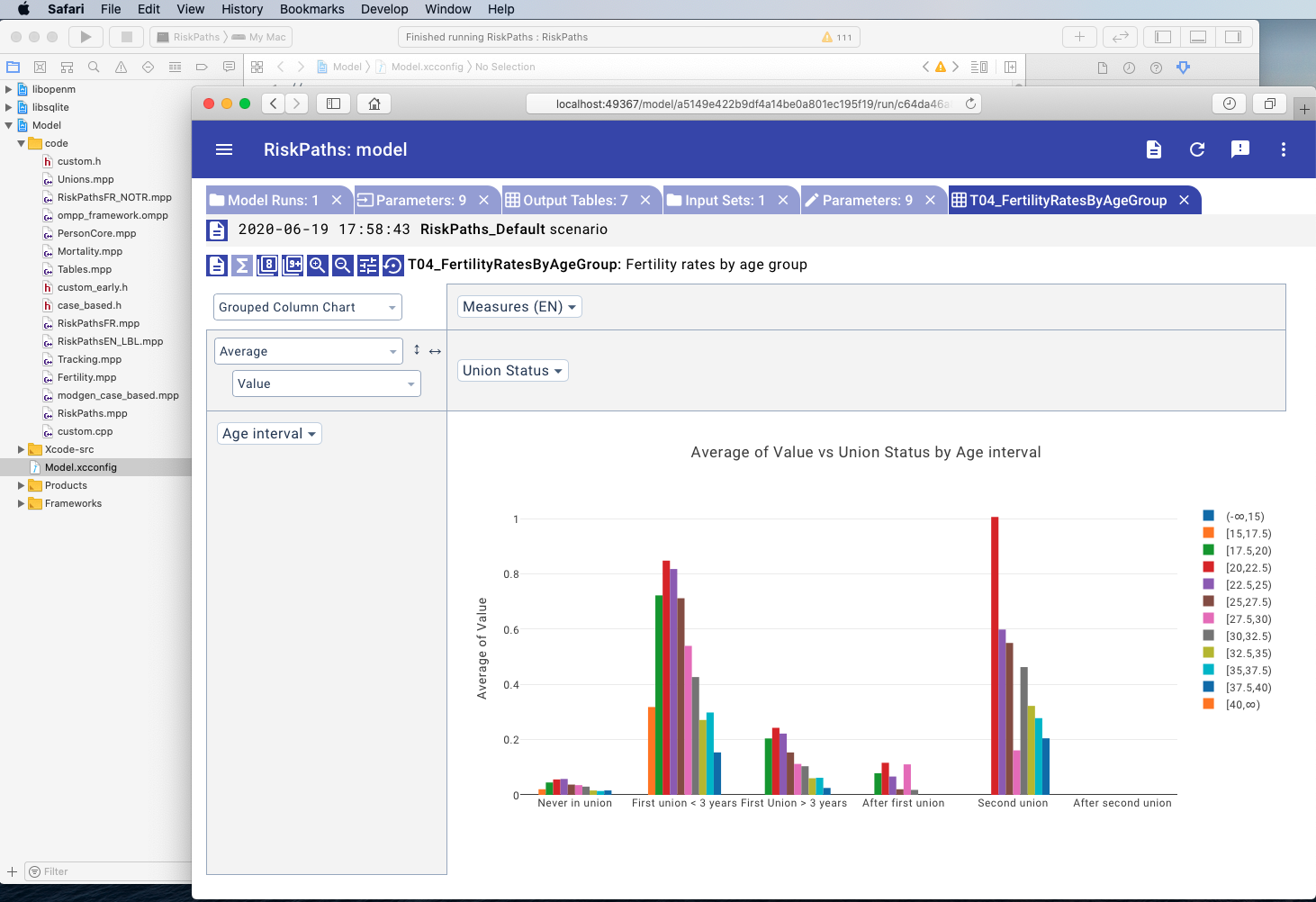Open the Union Status dropdown

(513, 371)
